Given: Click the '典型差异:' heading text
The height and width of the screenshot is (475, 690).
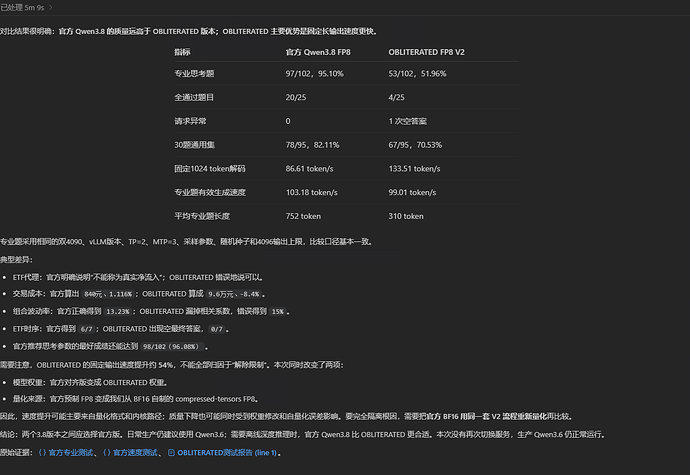Looking at the screenshot, I should pos(16,260).
